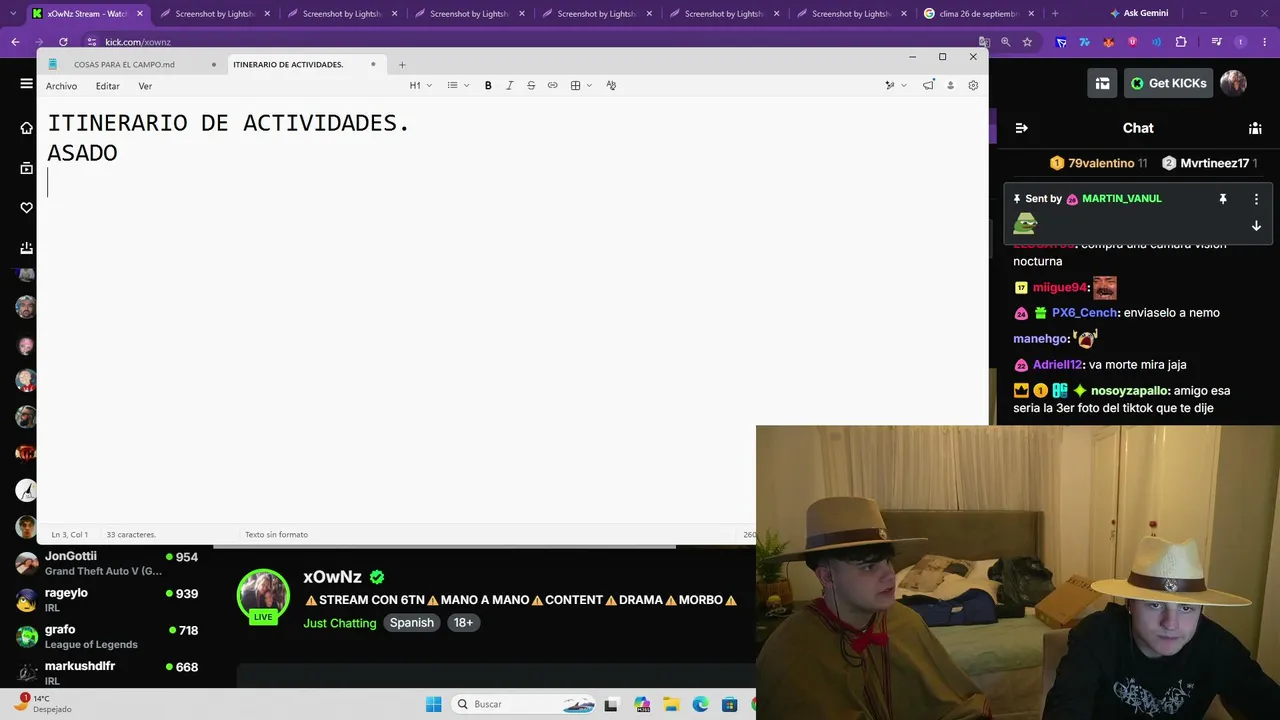This screenshot has height=720, width=1280.
Task: Apply italic formatting in Notepad
Action: click(510, 86)
